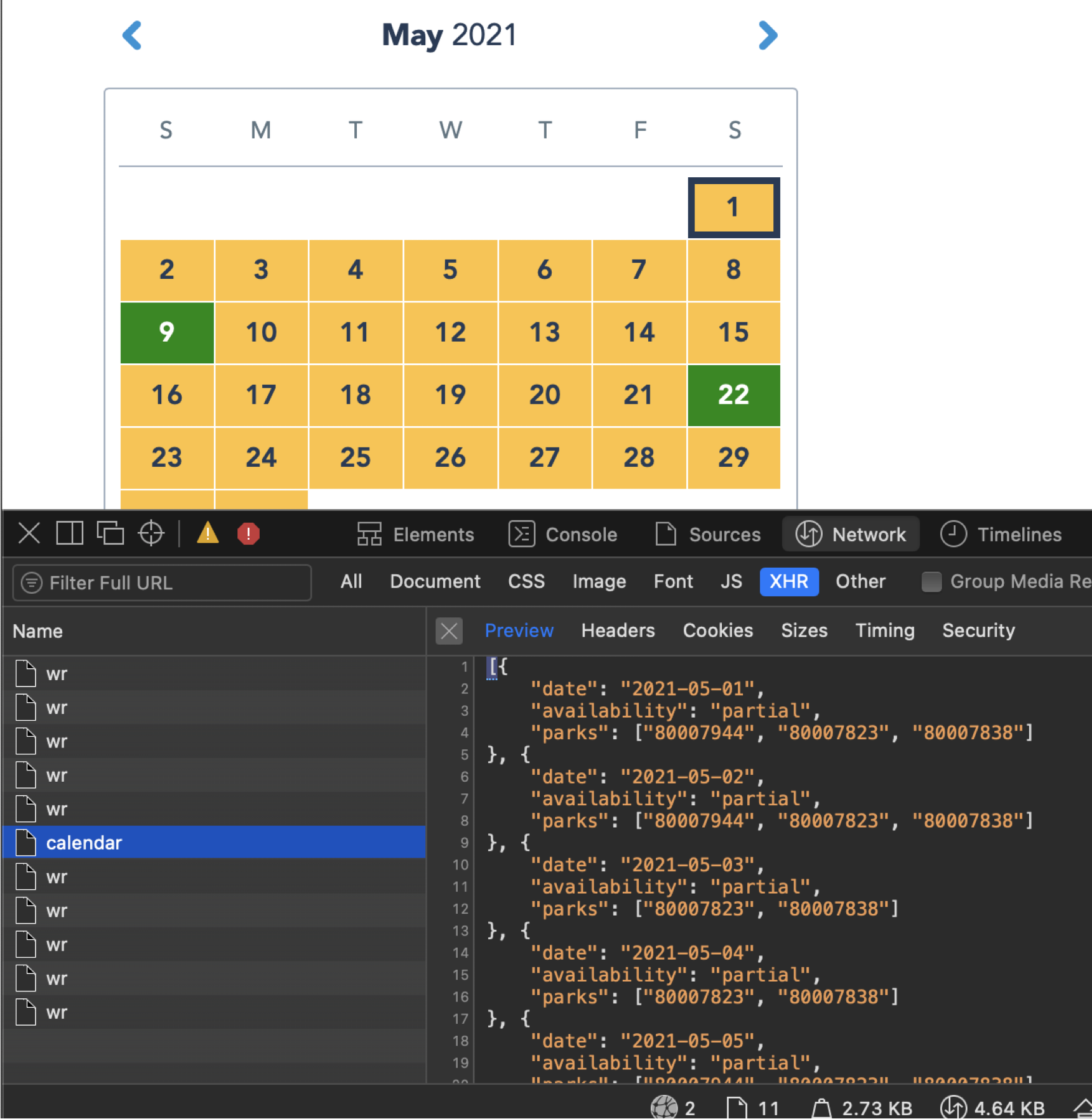Click the dock side layout icon
Image resolution: width=1092 pixels, height=1119 pixels.
(x=69, y=533)
